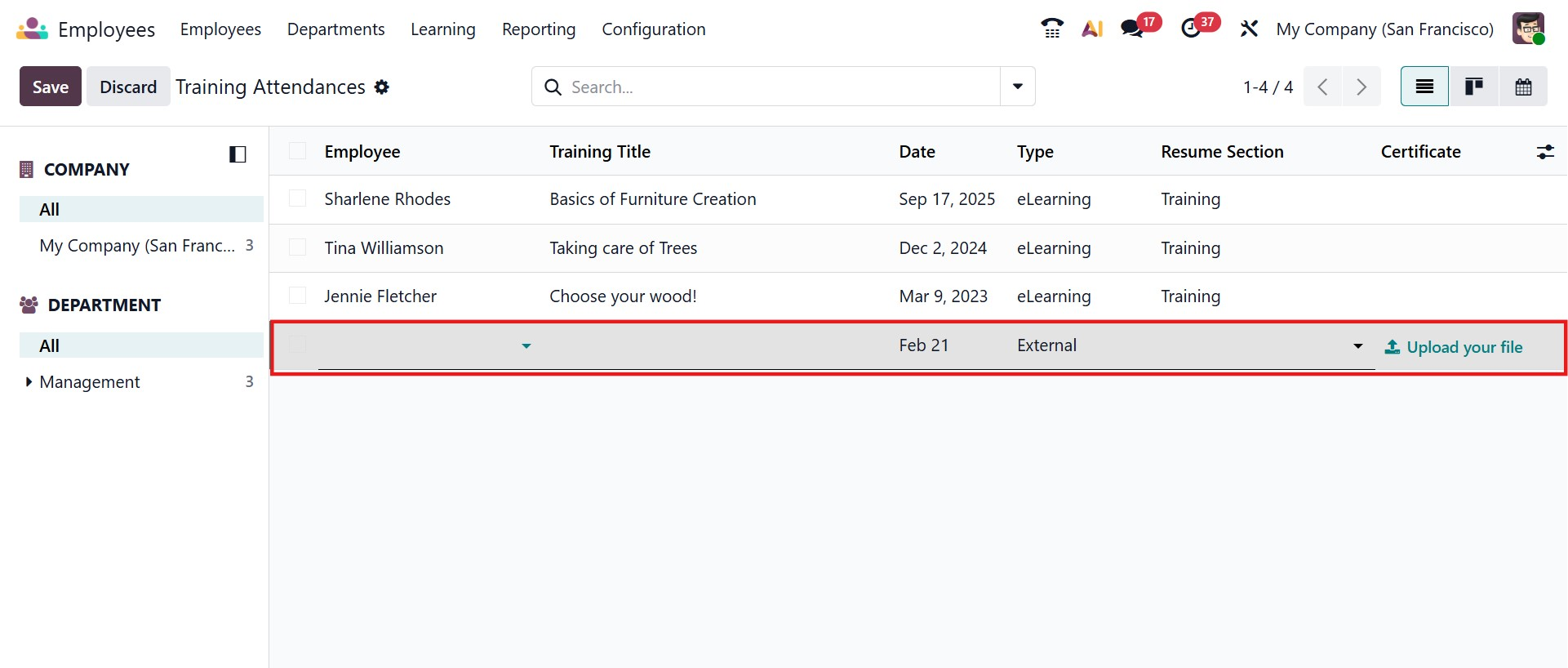Switch to kanban view
This screenshot has height=668, width=1568.
tap(1473, 87)
